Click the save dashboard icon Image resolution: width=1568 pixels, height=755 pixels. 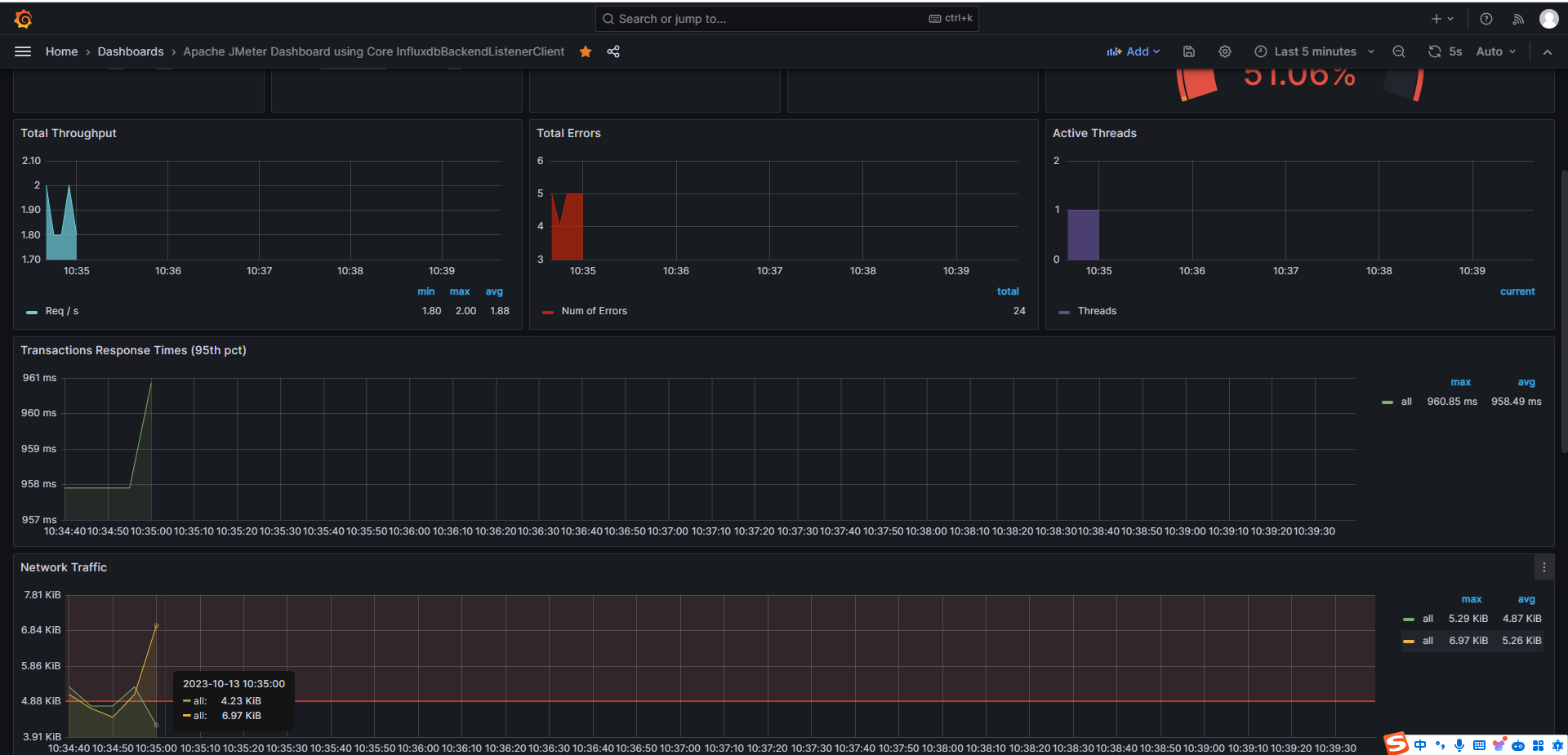[x=1189, y=51]
